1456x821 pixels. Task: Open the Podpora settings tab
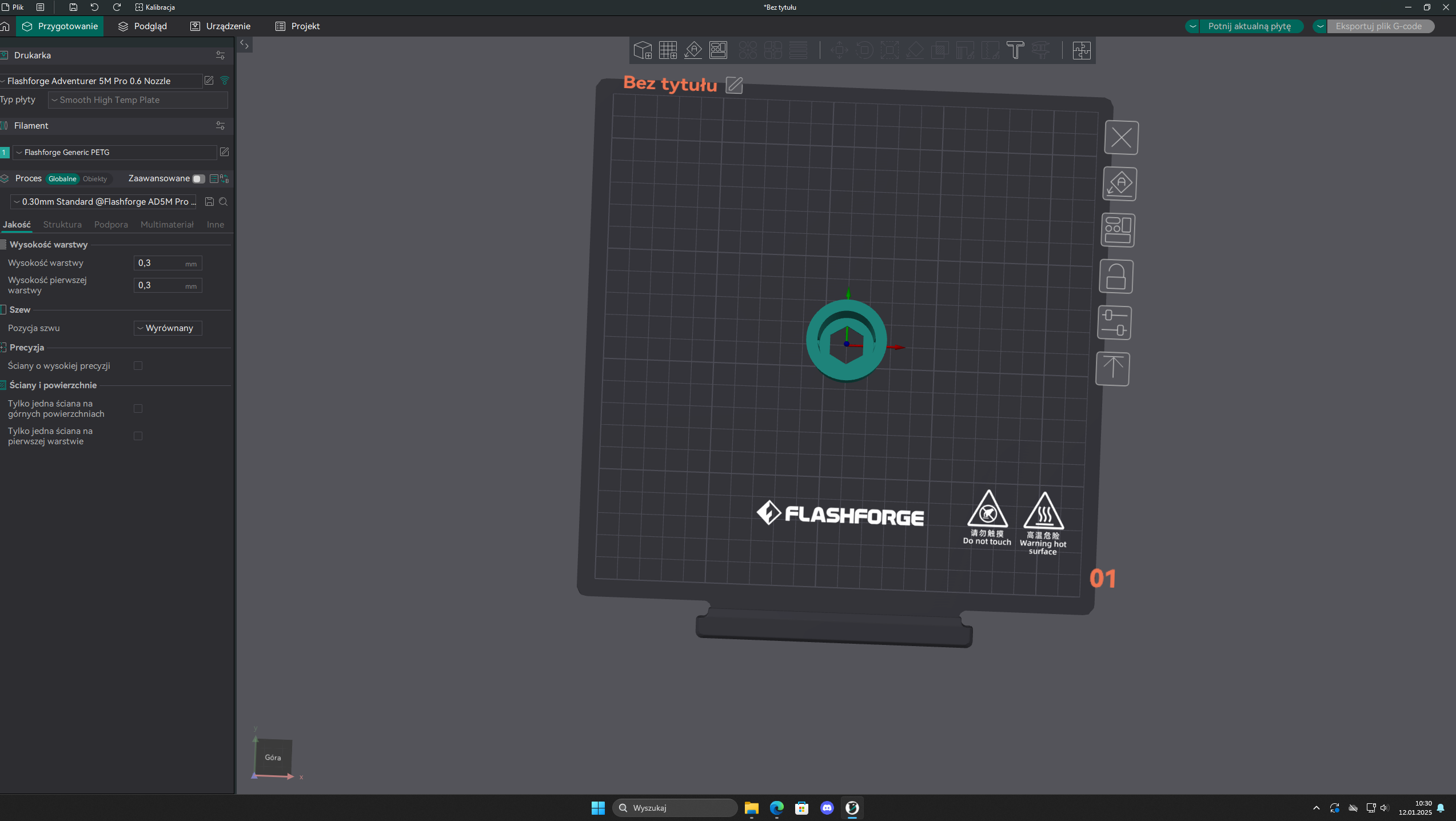click(x=111, y=225)
